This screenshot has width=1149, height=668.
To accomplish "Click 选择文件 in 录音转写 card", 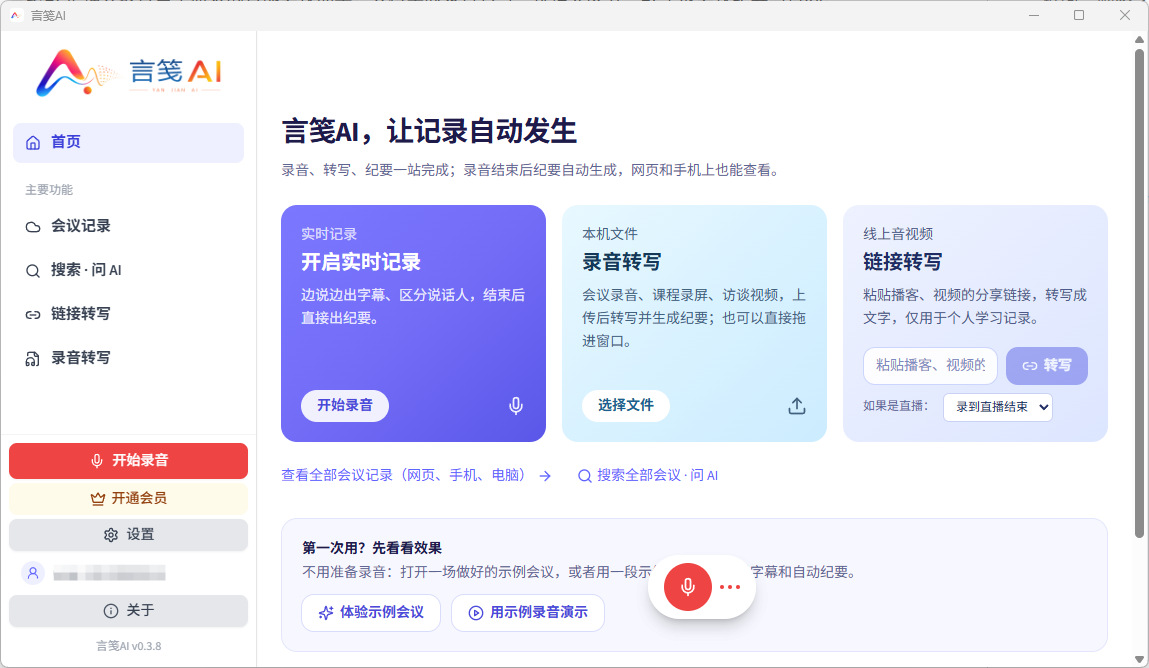I will pyautogui.click(x=626, y=406).
